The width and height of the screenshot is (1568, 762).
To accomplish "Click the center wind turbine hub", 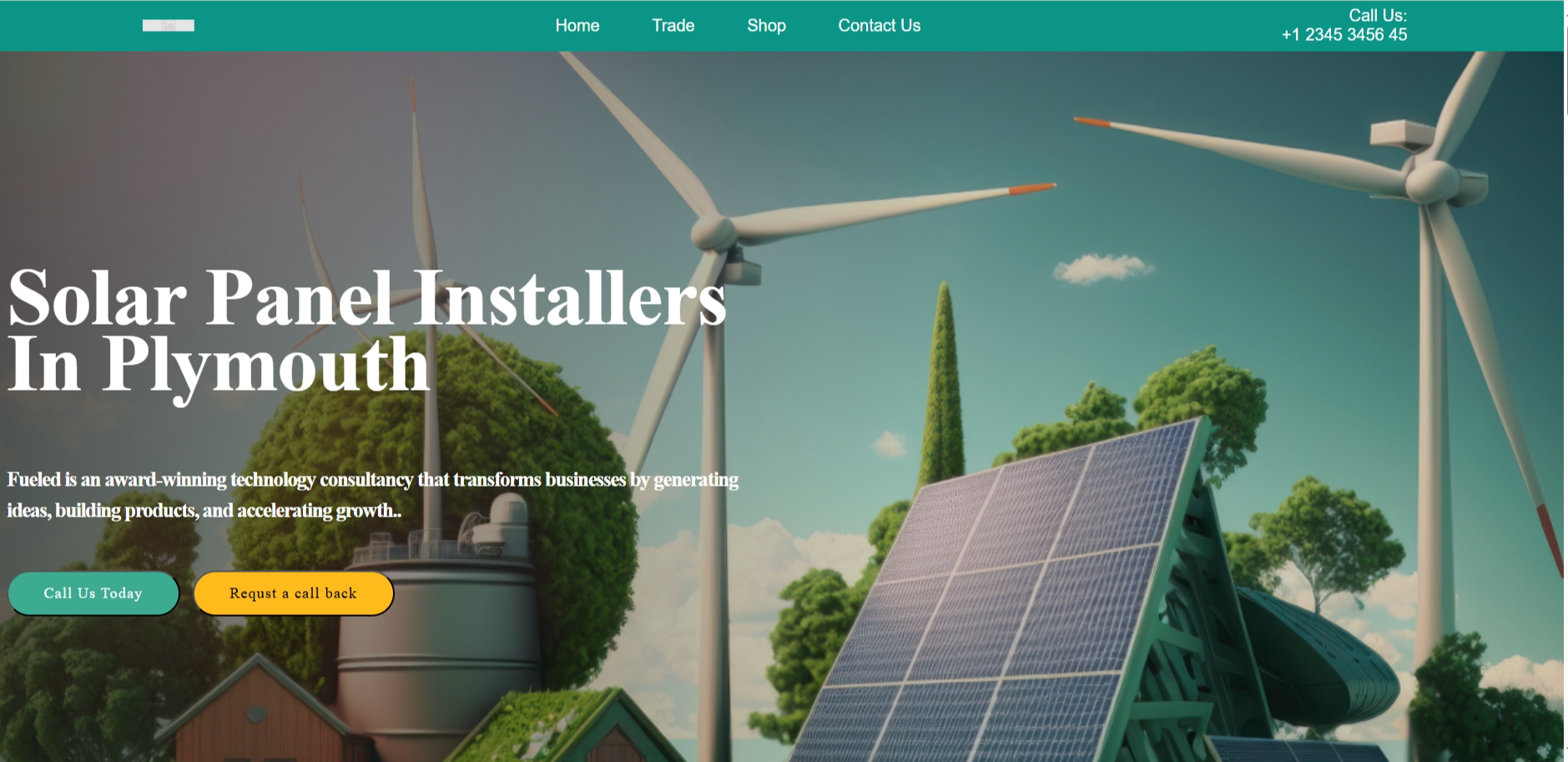I will click(x=713, y=230).
